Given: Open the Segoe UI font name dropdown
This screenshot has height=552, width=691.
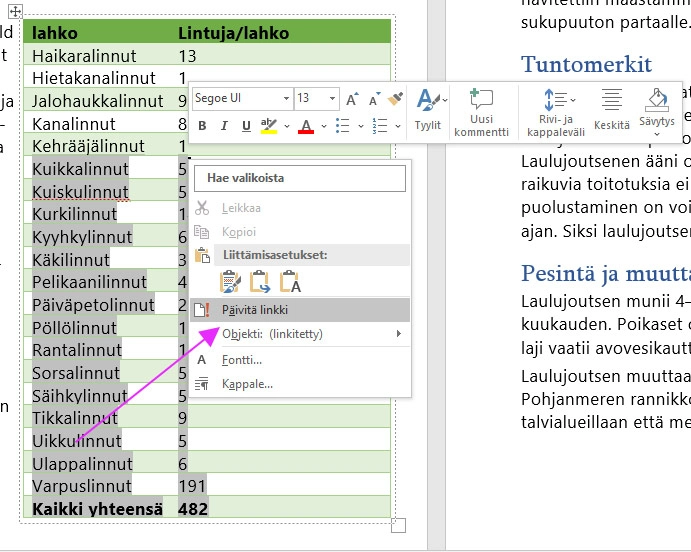Looking at the screenshot, I should [286, 99].
